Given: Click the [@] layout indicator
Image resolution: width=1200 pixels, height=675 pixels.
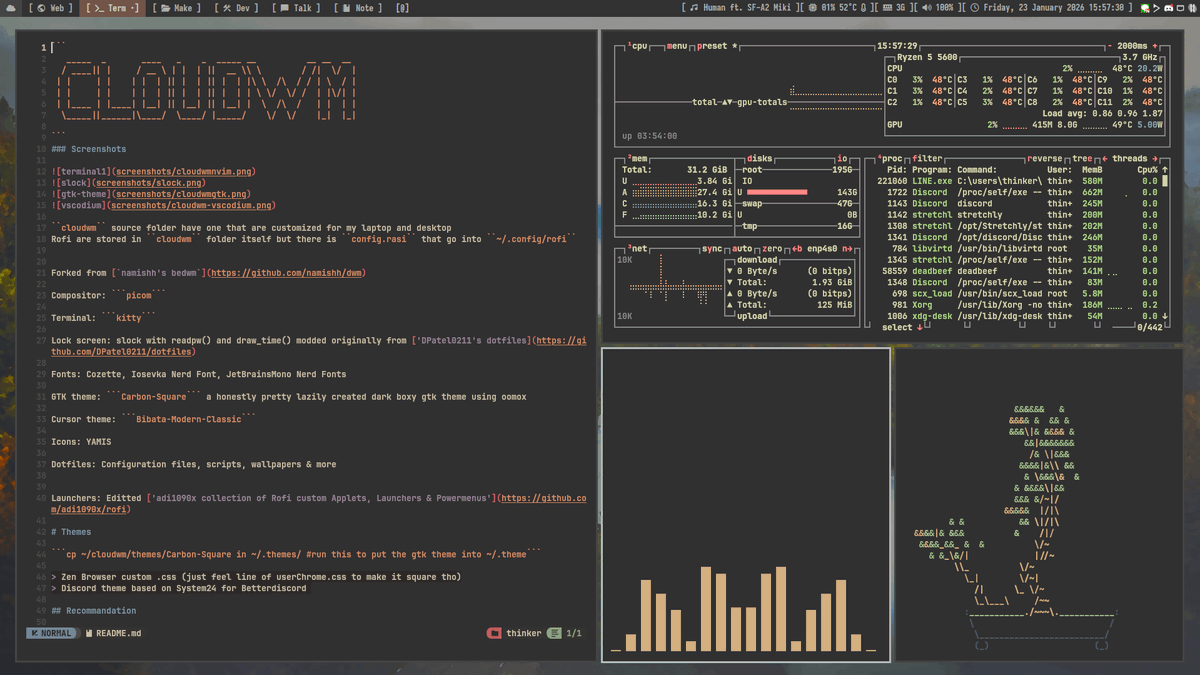Looking at the screenshot, I should click(x=402, y=8).
